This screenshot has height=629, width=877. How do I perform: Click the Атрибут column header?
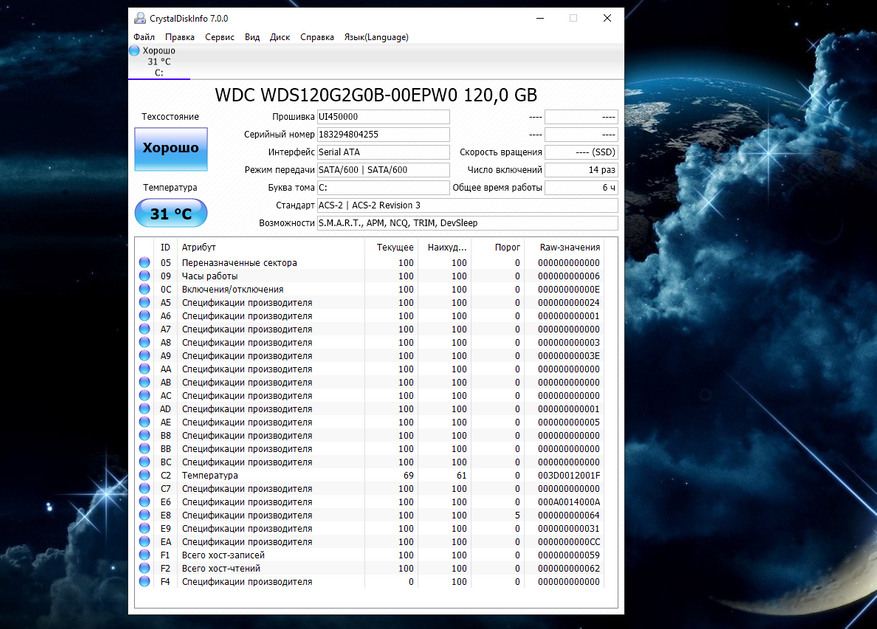pos(199,247)
